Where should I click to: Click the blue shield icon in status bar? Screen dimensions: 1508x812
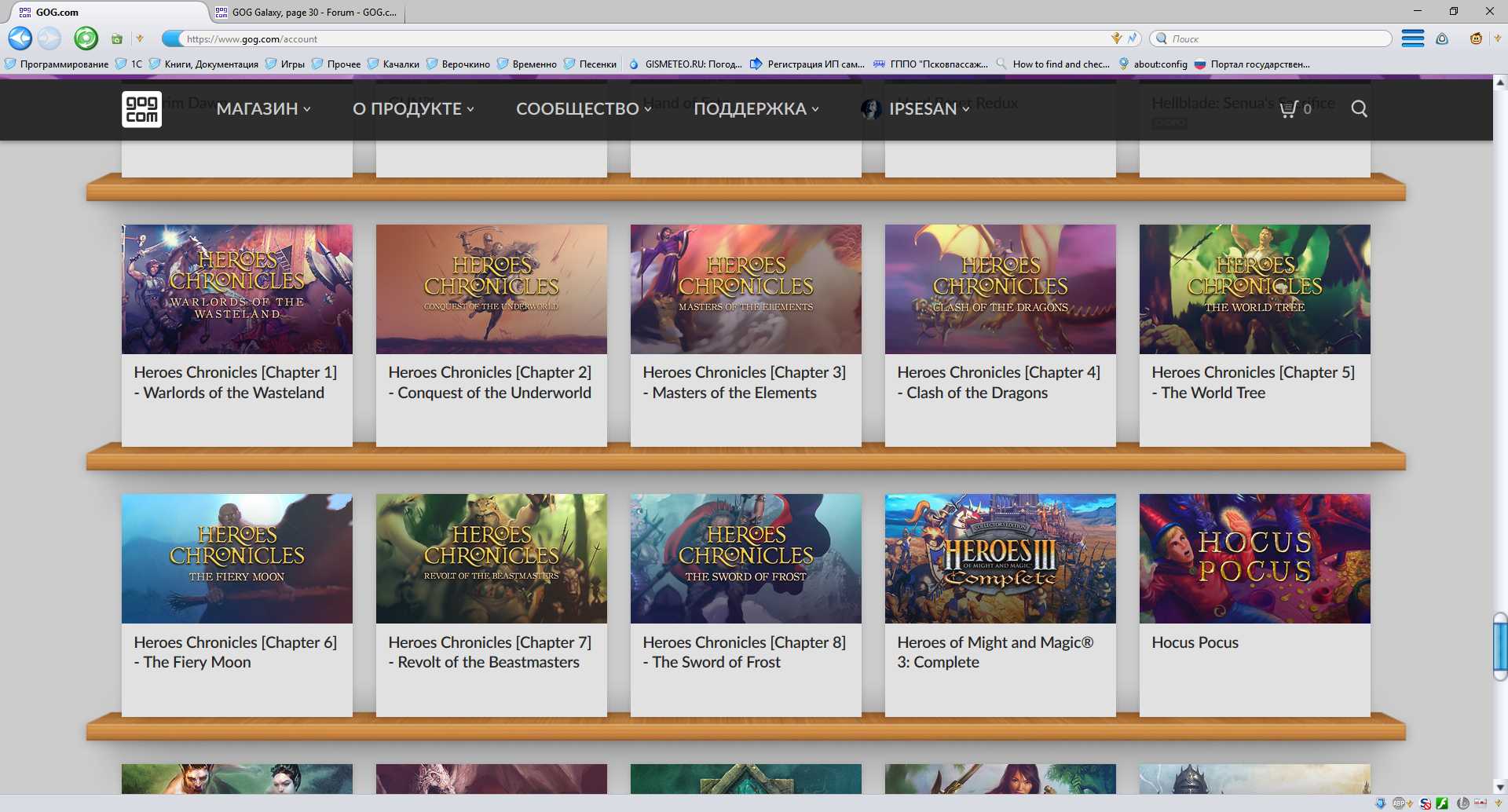[x=1381, y=803]
